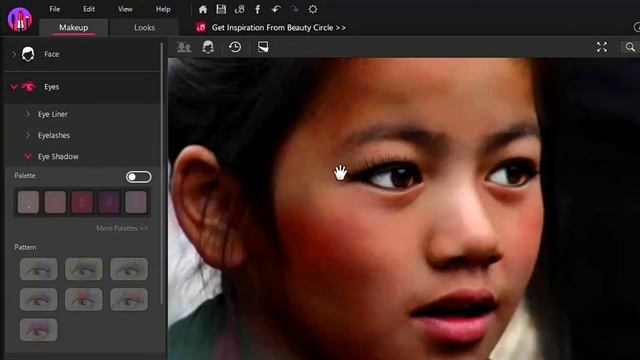Click the More Palettes link
640x360 pixels.
122,228
